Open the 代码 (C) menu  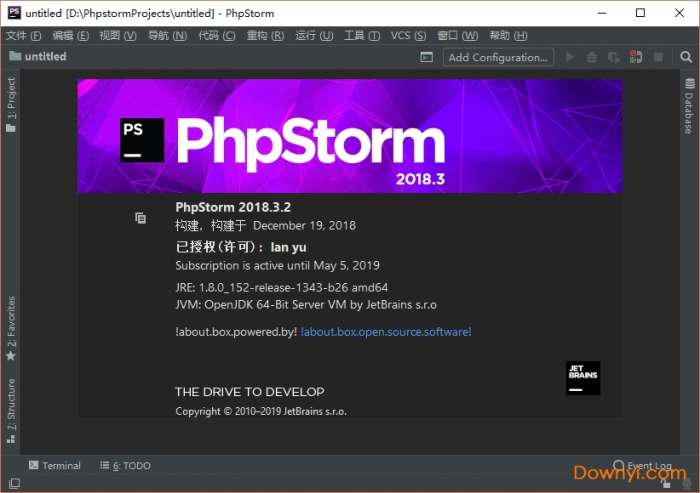217,35
